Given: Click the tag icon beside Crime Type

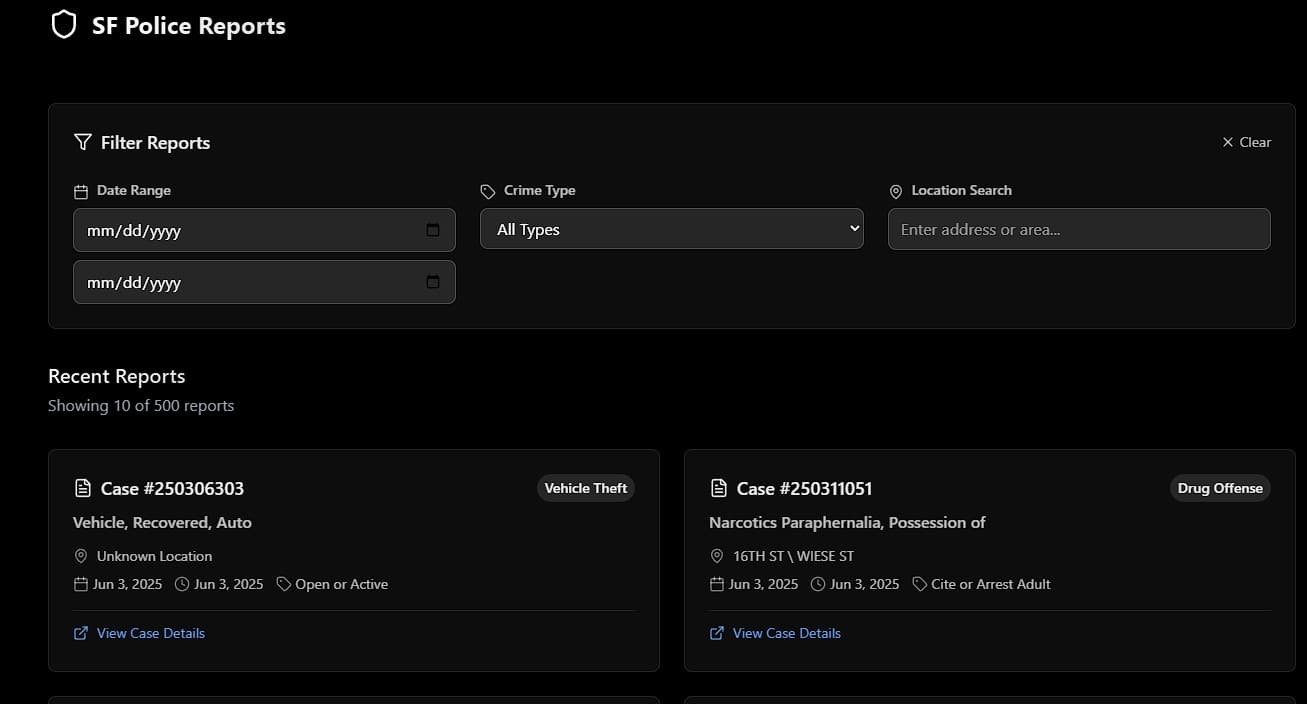Looking at the screenshot, I should 488,190.
